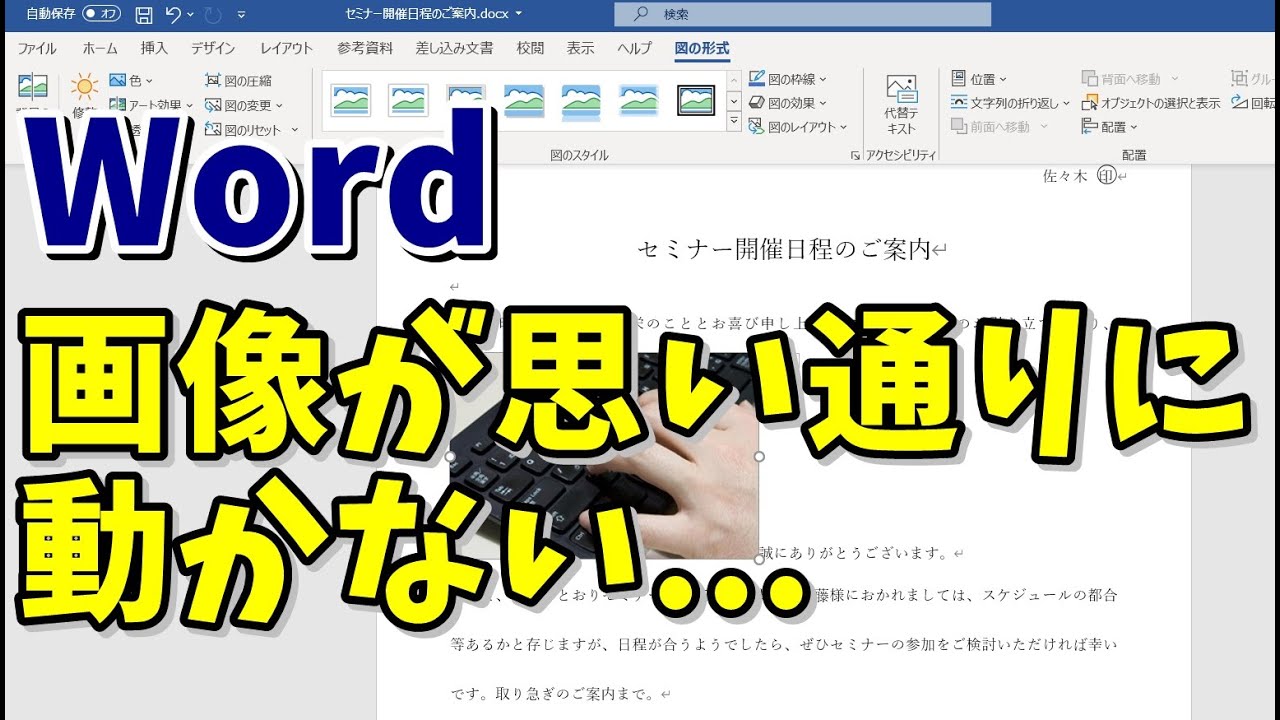Select the 図の形式 tab
Screen dimensions: 1280x720
[702, 48]
